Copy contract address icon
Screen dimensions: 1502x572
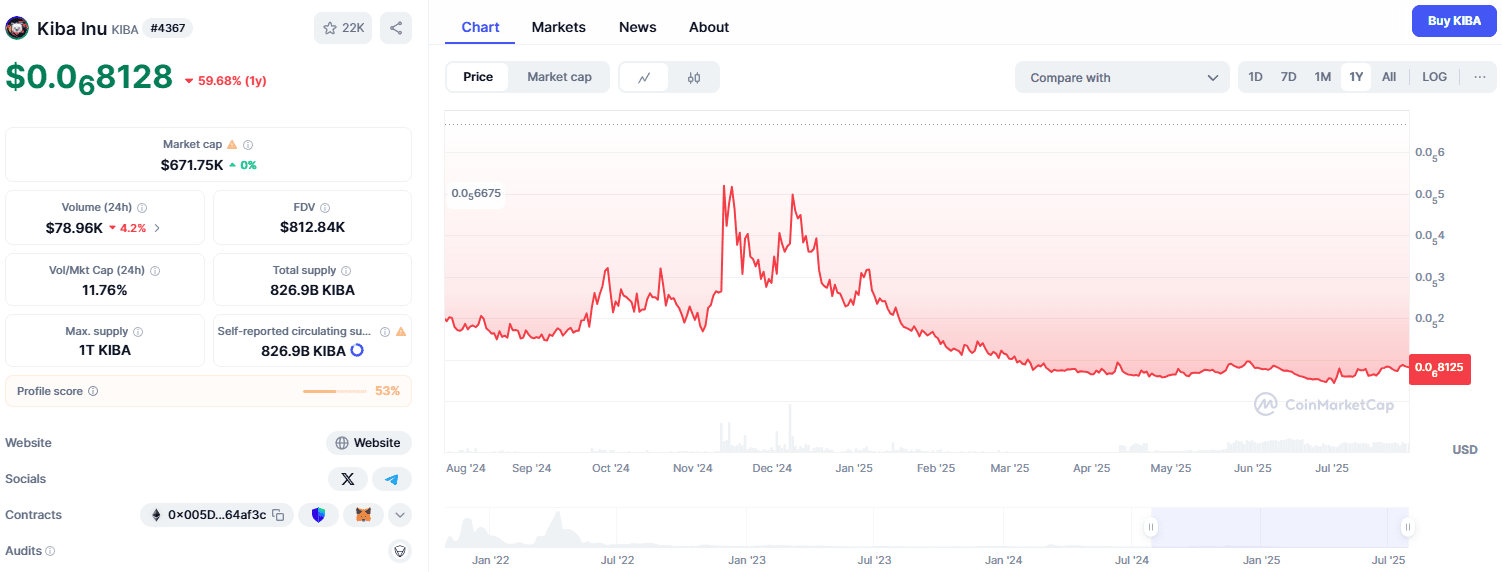(278, 515)
